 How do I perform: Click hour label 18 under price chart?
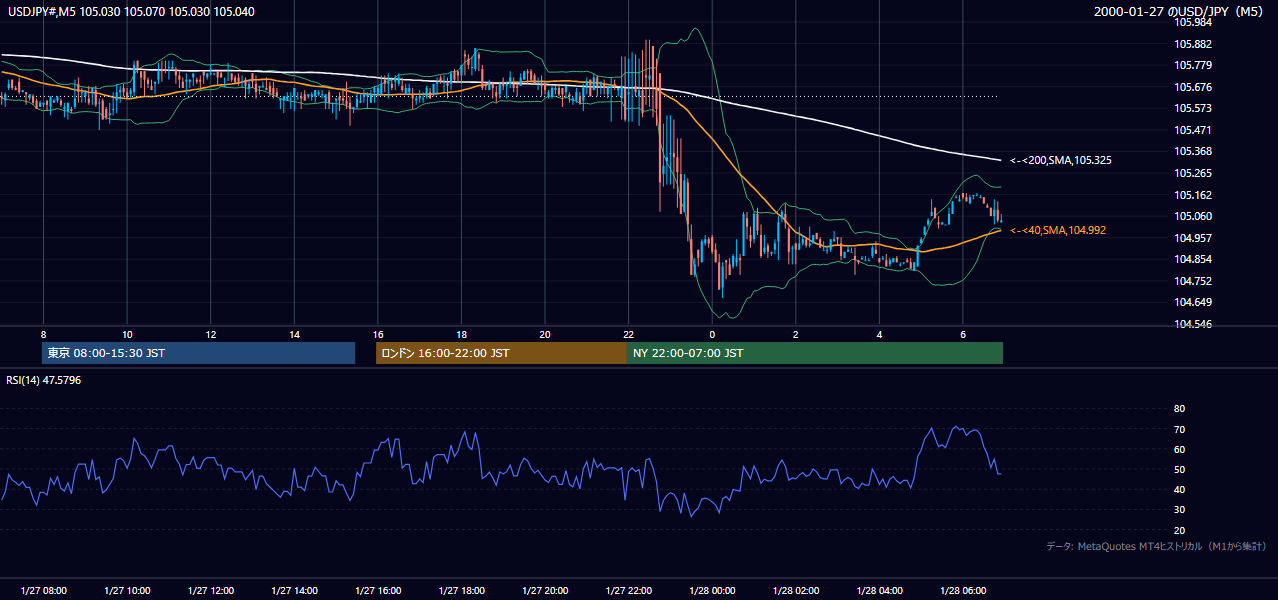tap(461, 334)
